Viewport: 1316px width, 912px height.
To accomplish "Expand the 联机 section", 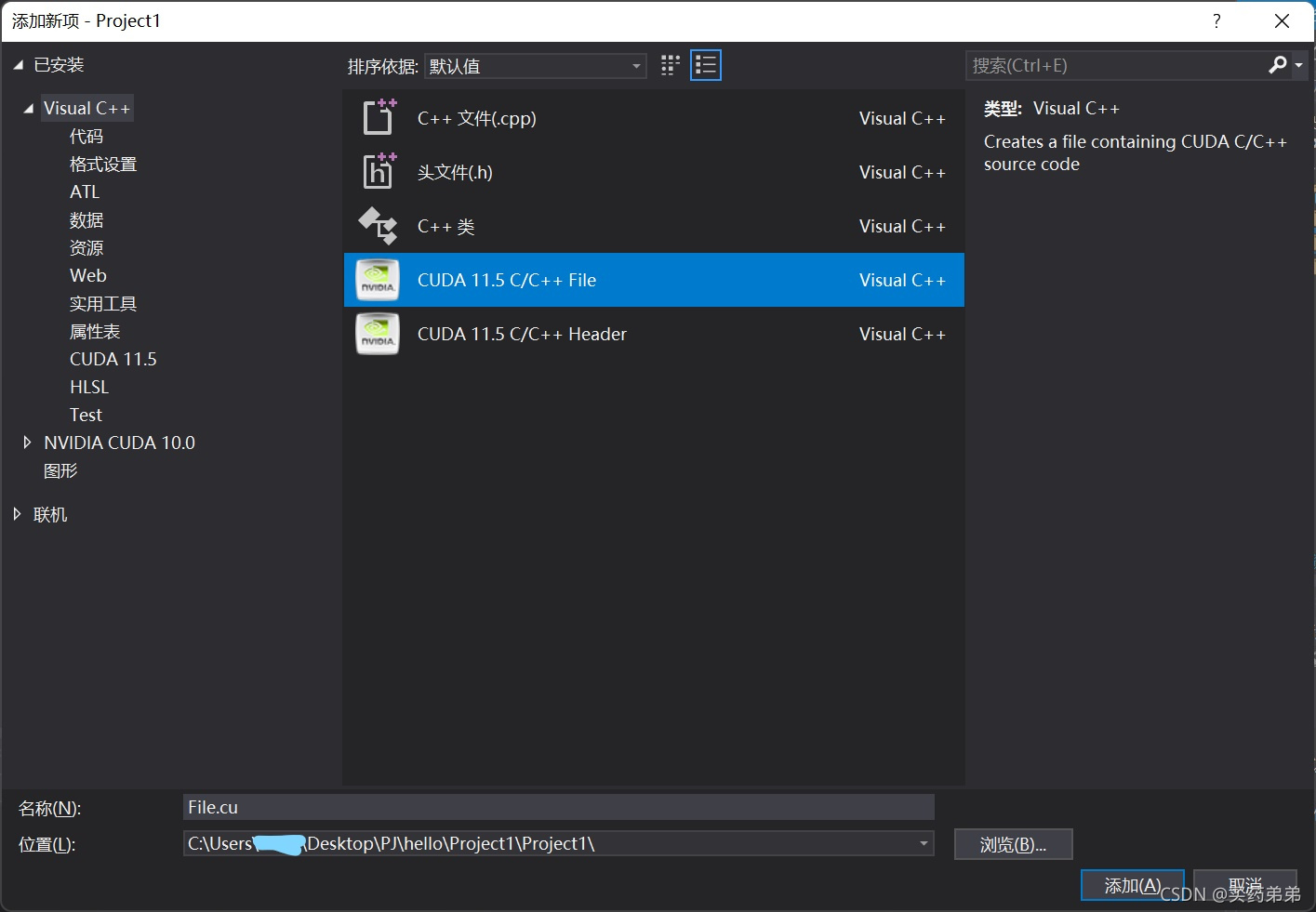I will pyautogui.click(x=17, y=514).
